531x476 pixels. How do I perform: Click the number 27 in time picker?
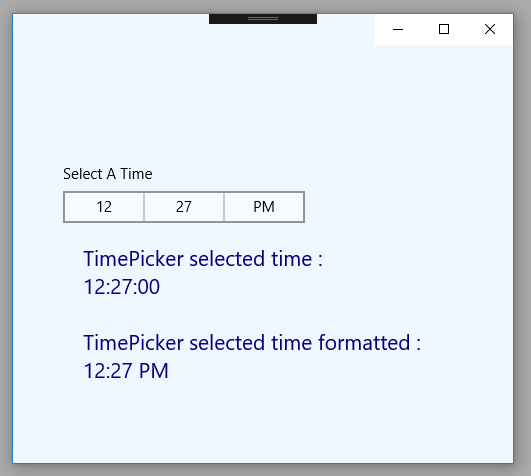pyautogui.click(x=184, y=207)
